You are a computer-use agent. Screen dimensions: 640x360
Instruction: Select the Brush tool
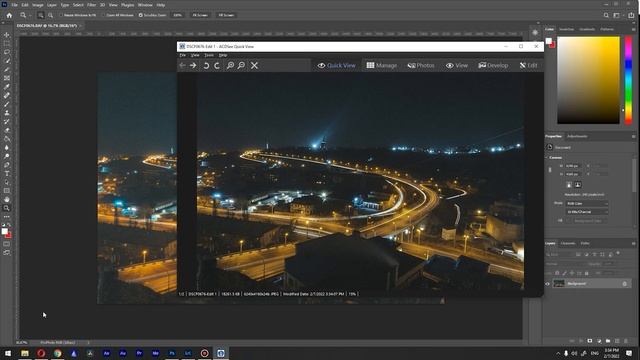[x=7, y=104]
